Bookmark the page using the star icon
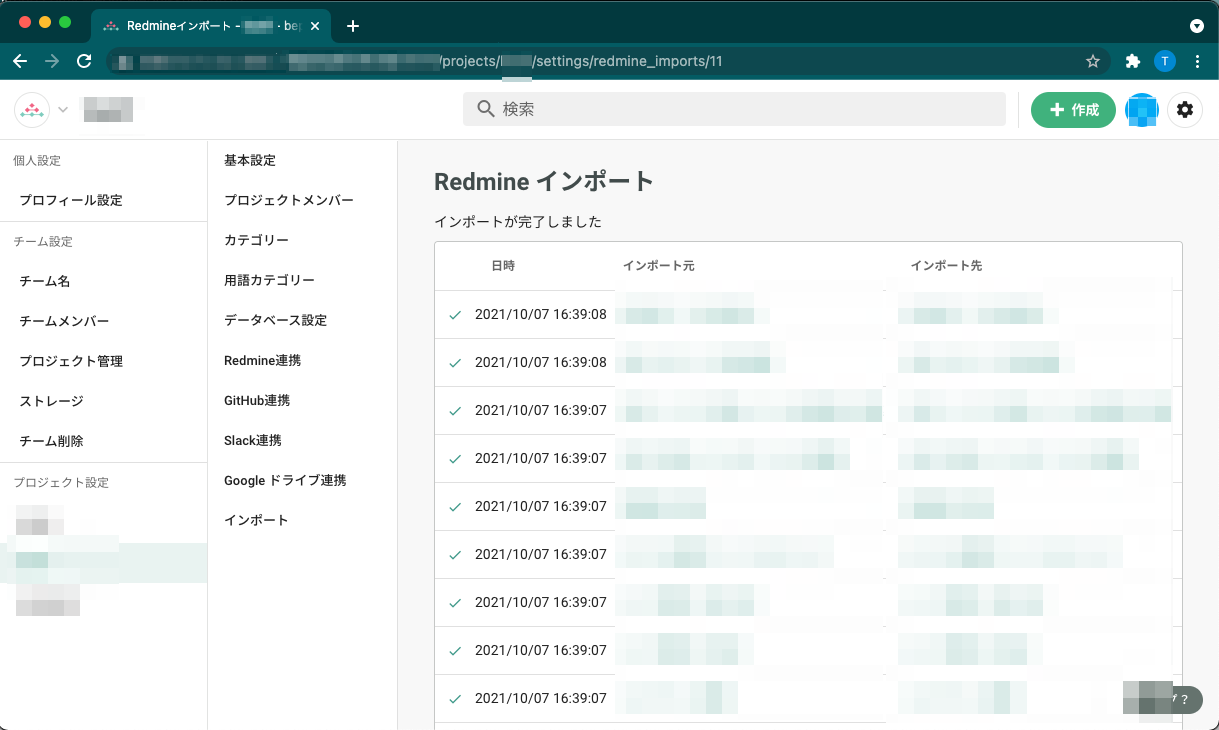 point(1093,61)
